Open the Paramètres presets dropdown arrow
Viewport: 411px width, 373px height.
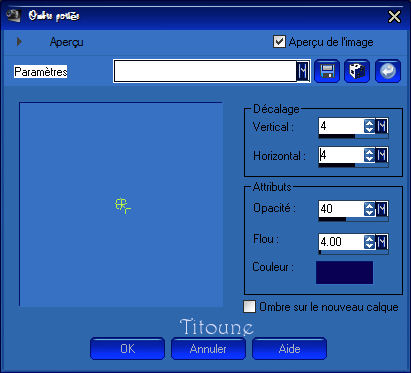(x=303, y=71)
